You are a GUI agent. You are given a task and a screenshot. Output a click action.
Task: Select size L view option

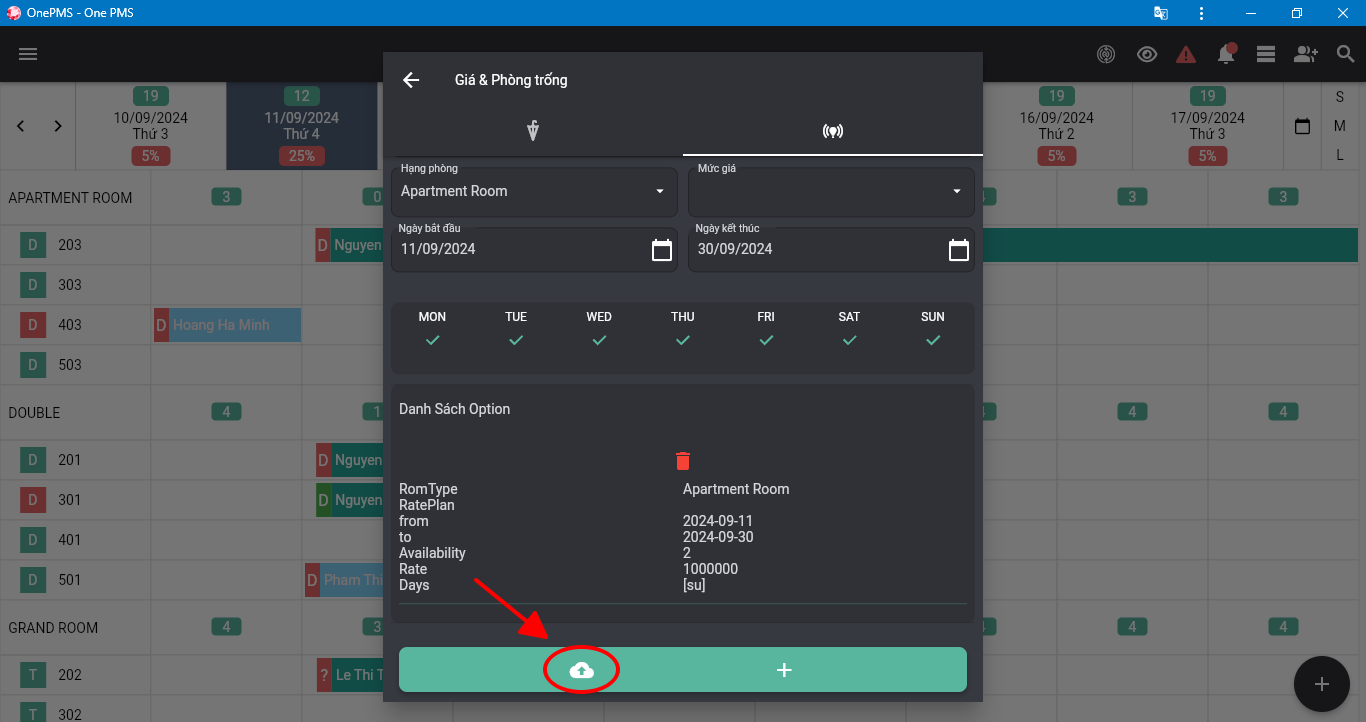[x=1340, y=155]
